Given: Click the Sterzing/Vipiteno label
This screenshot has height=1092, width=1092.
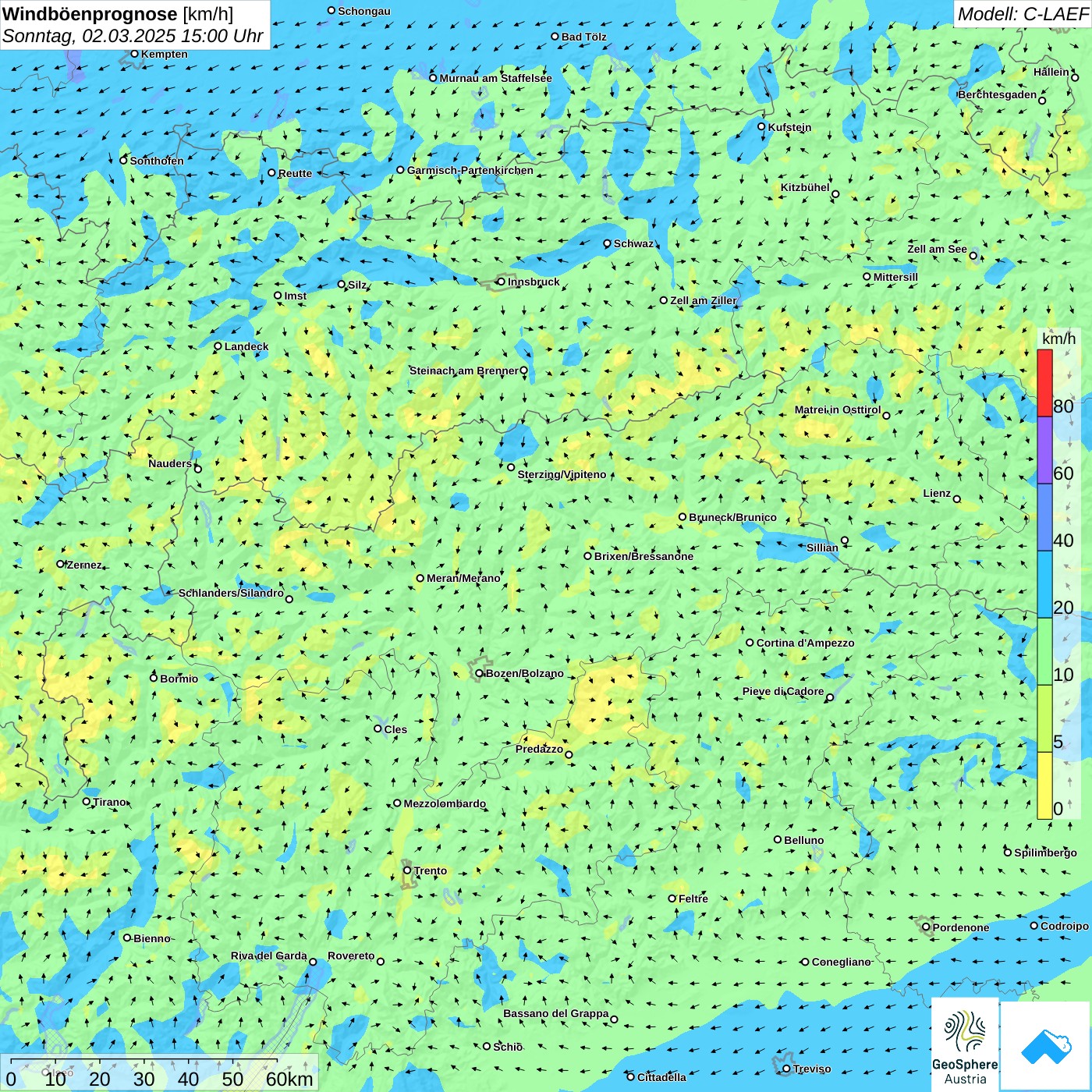Looking at the screenshot, I should click(x=562, y=474).
